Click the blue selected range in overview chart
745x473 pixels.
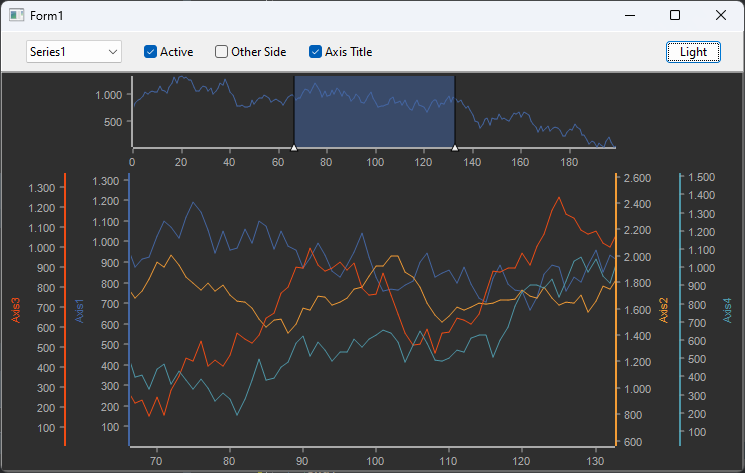[374, 111]
